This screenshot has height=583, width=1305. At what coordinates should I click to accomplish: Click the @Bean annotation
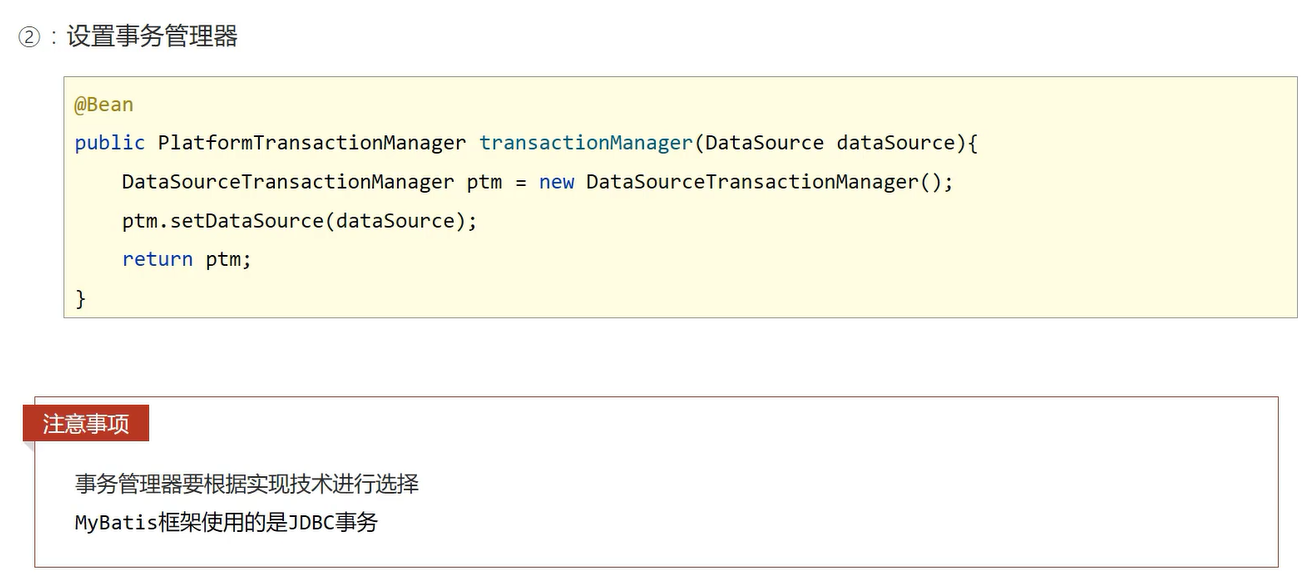tap(103, 104)
